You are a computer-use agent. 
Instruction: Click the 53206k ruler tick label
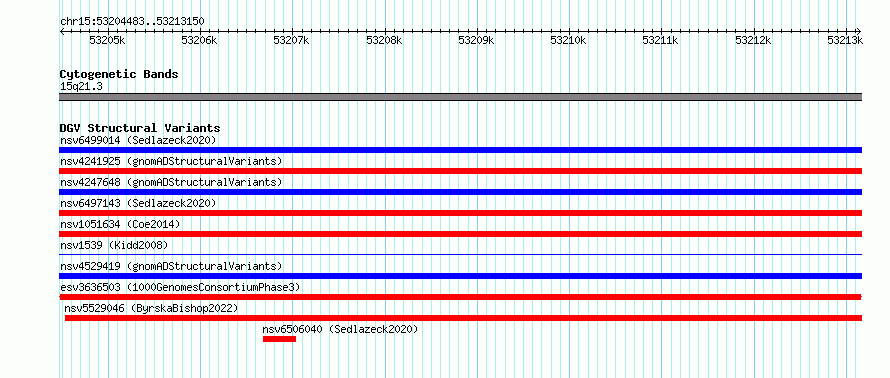point(199,40)
